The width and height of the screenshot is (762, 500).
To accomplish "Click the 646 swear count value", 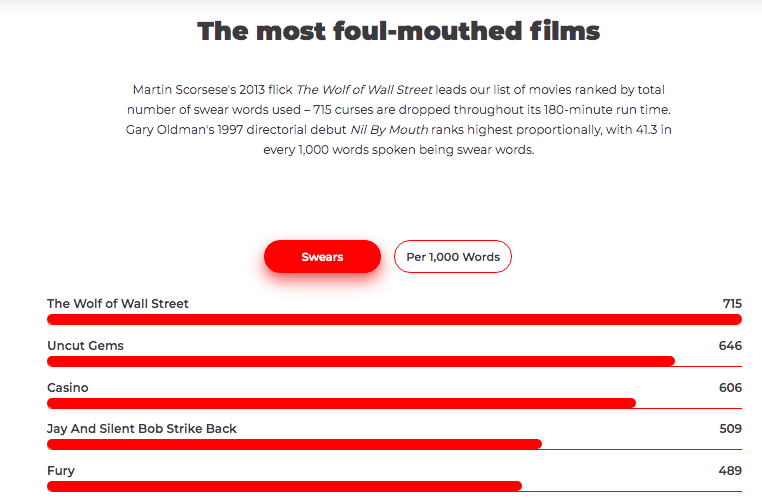I will 730,345.
